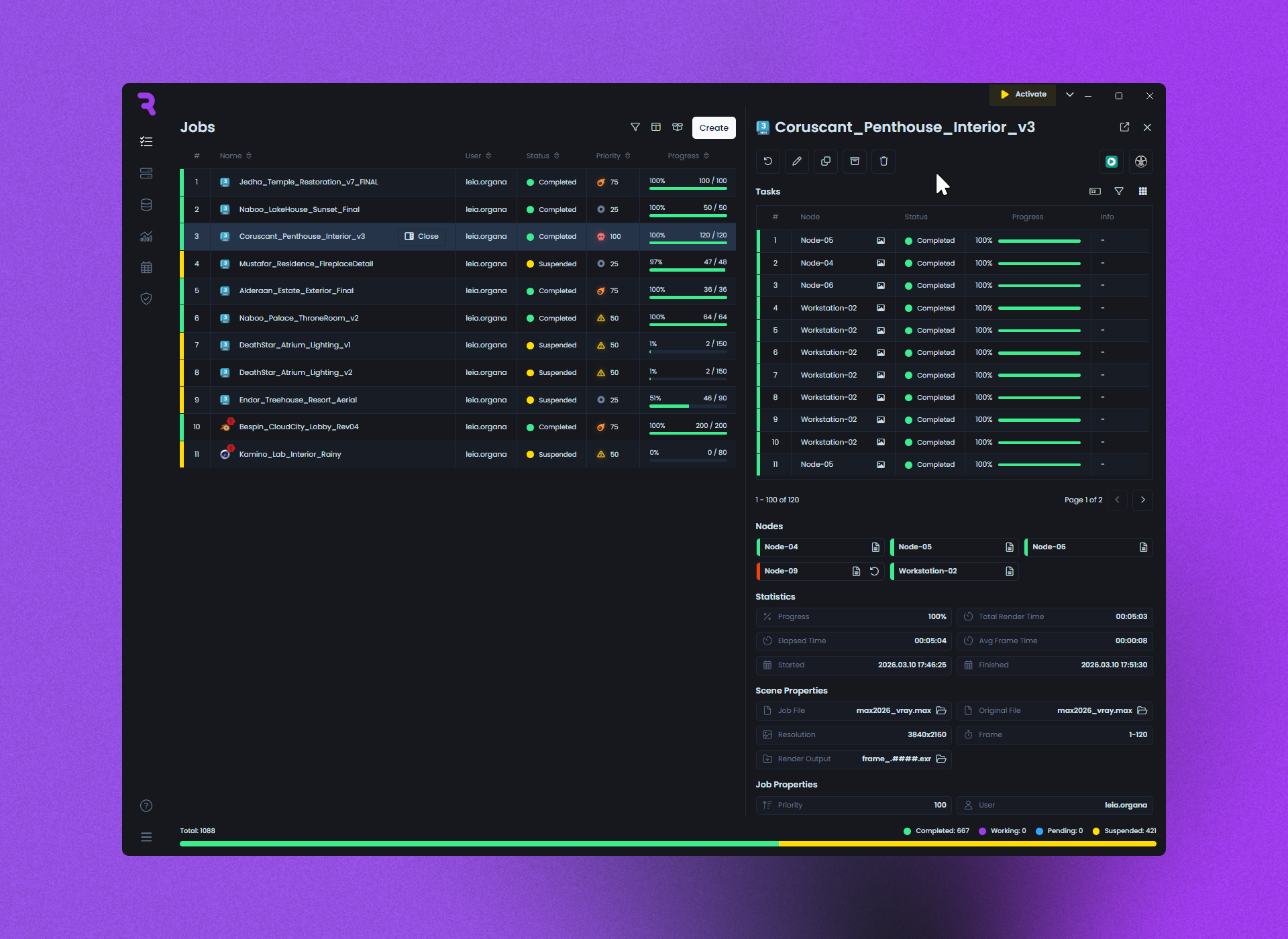Click the Create job button
Screen dimensions: 1288x939
coord(714,127)
